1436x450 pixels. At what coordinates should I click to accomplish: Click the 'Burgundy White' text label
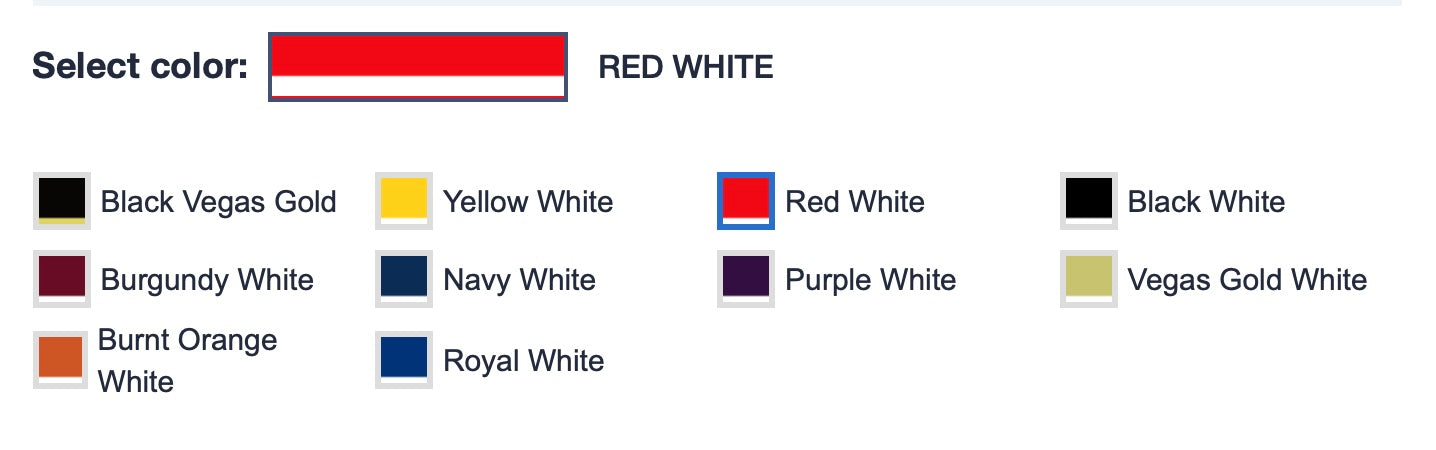[x=207, y=280]
